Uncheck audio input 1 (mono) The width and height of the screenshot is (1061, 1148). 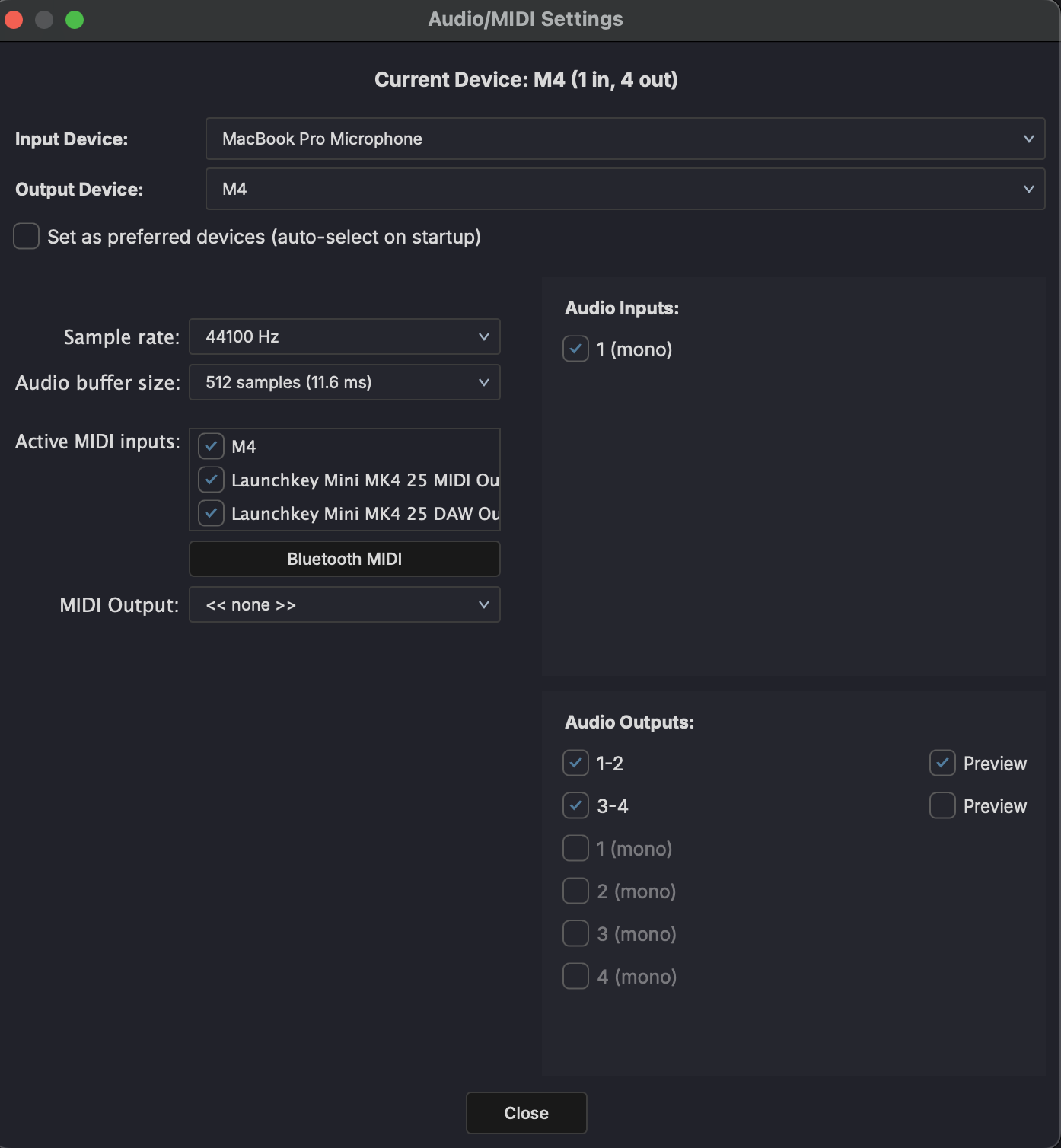coord(575,349)
